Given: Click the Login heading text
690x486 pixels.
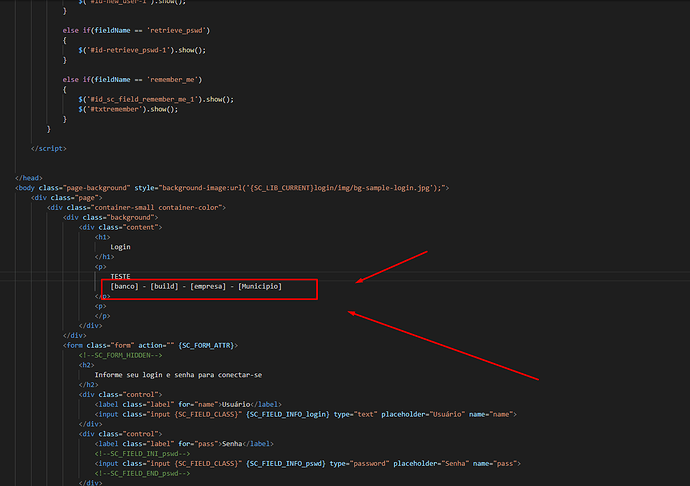Looking at the screenshot, I should (120, 247).
